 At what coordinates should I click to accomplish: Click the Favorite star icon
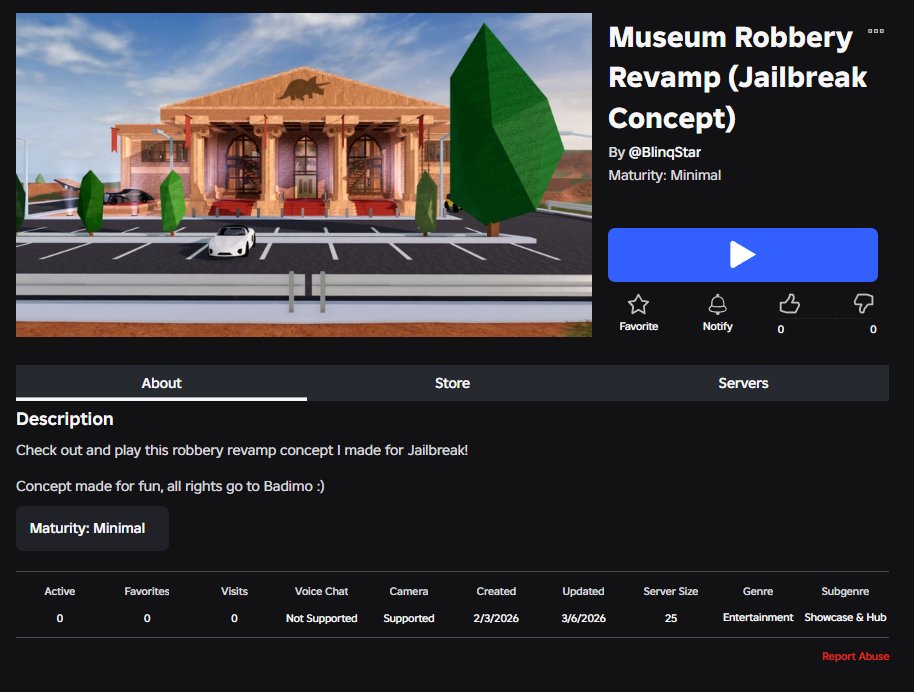tap(638, 304)
